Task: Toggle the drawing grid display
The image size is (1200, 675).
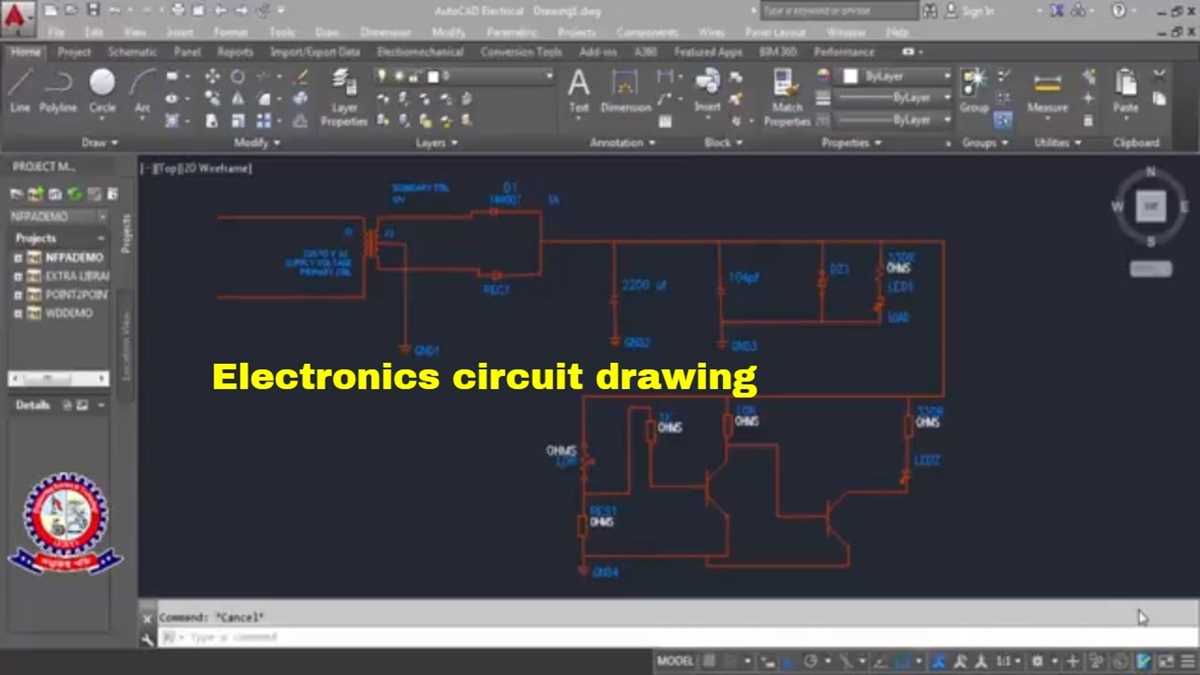Action: coord(709,661)
